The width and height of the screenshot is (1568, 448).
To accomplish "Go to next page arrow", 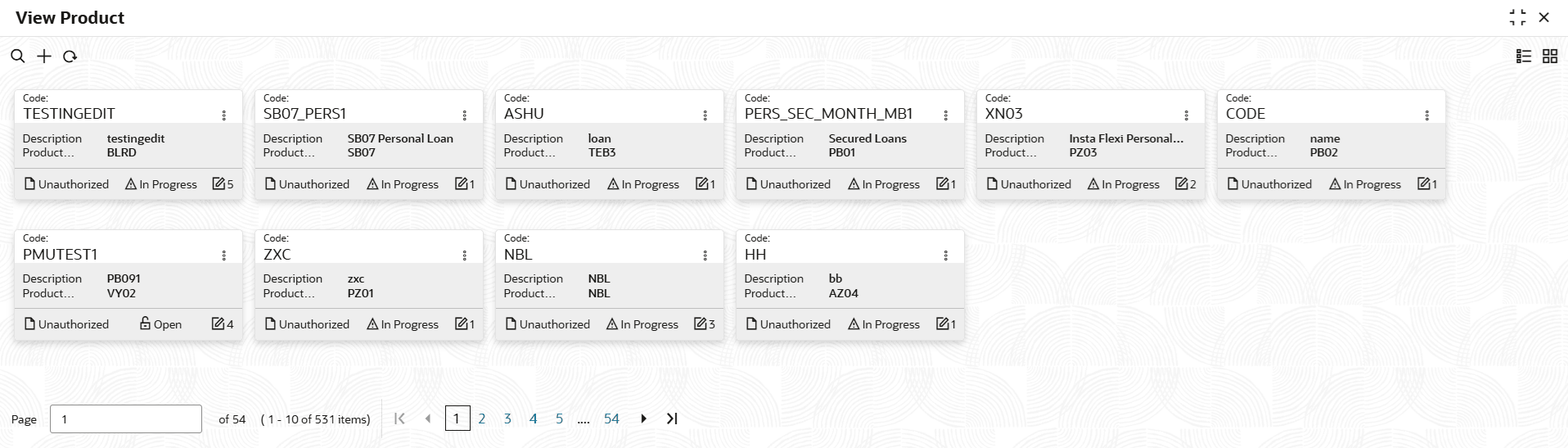I will 643,419.
